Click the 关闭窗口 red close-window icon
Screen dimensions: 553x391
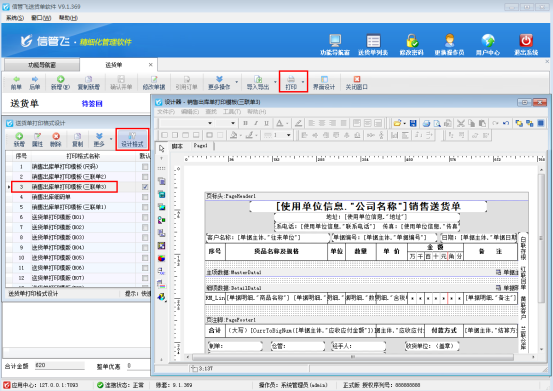pyautogui.click(x=357, y=83)
